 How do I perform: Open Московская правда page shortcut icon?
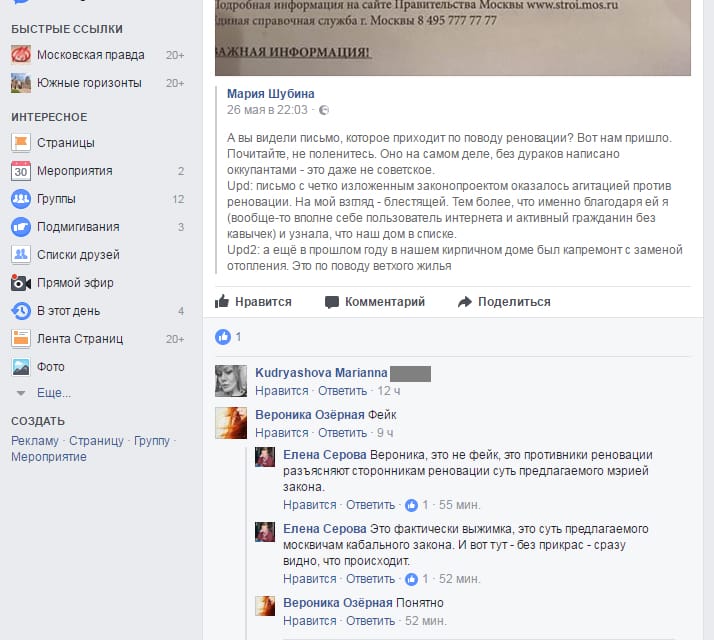pyautogui.click(x=21, y=55)
